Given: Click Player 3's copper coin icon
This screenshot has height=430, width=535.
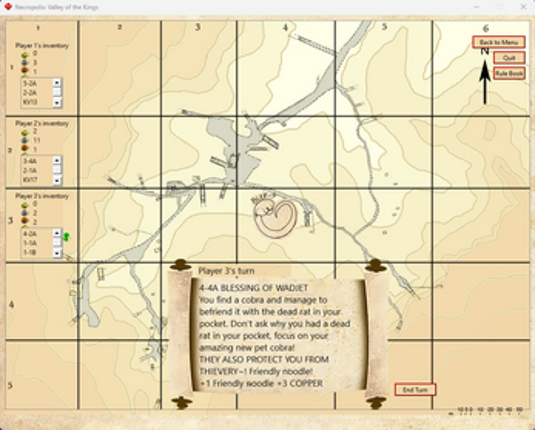Looking at the screenshot, I should (25, 221).
